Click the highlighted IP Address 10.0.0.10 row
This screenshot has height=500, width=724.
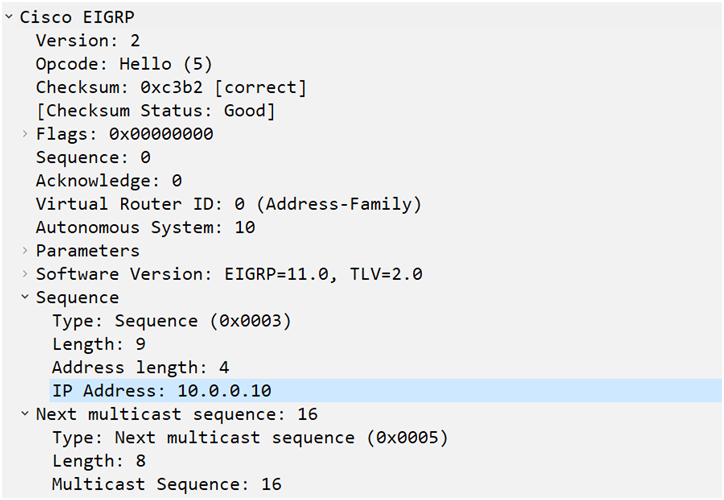(386, 391)
